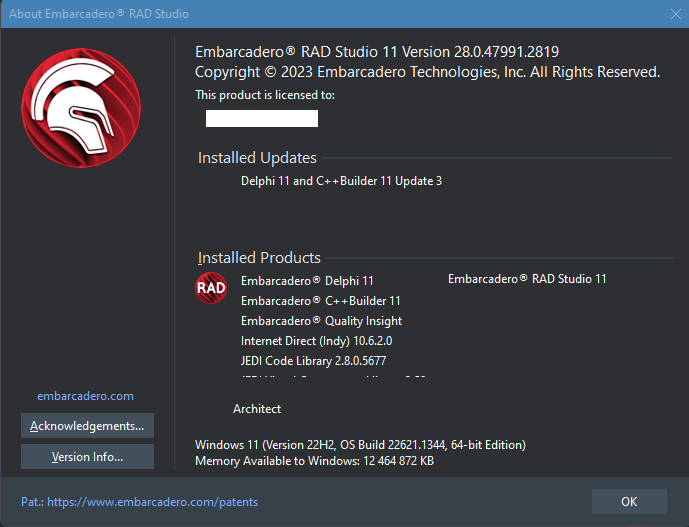The width and height of the screenshot is (689, 527).
Task: Select Internet Direct (Indy) 10.6.2.0 entry
Action: pyautogui.click(x=316, y=341)
